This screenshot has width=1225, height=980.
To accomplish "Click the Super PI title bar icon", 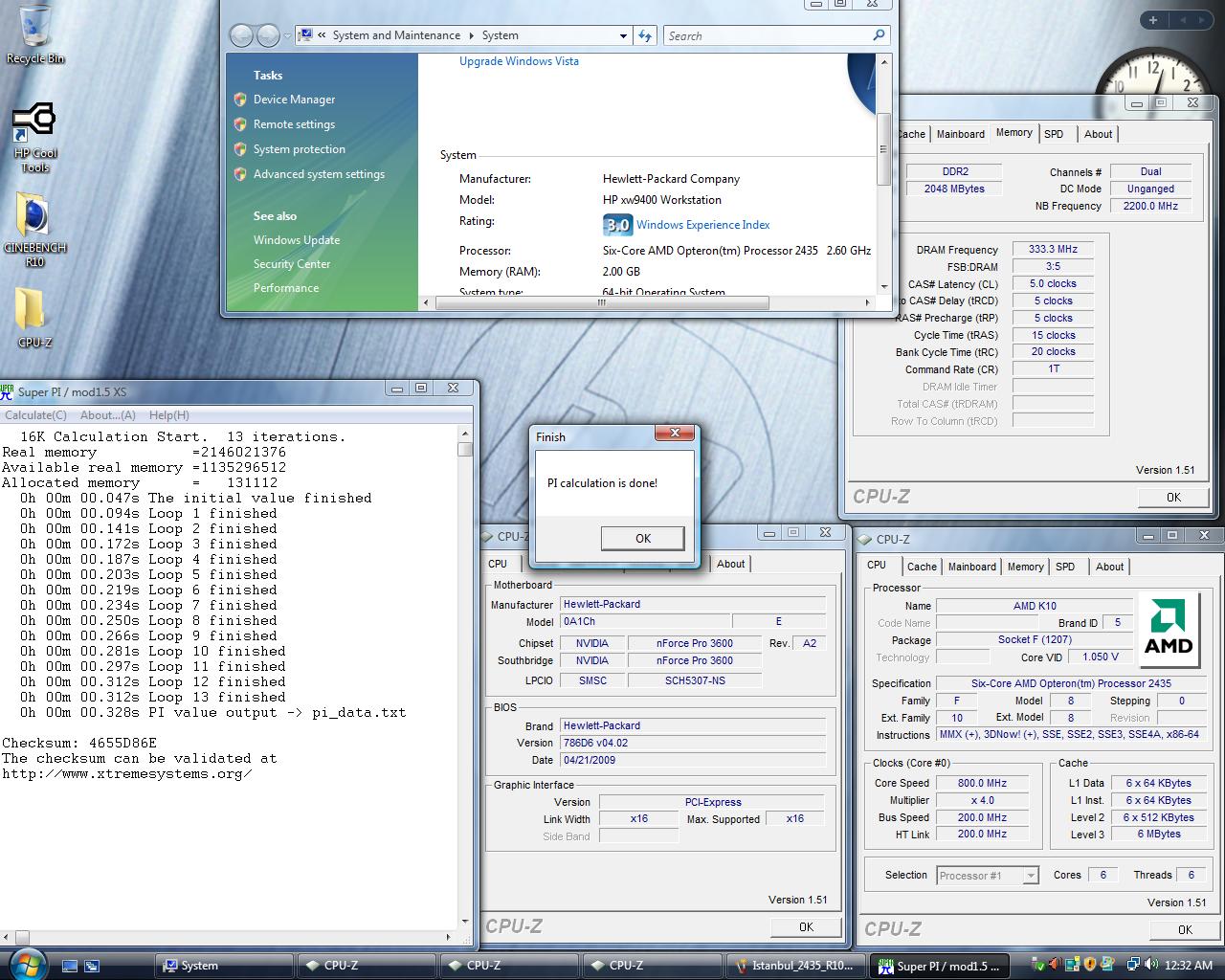I will [x=8, y=390].
